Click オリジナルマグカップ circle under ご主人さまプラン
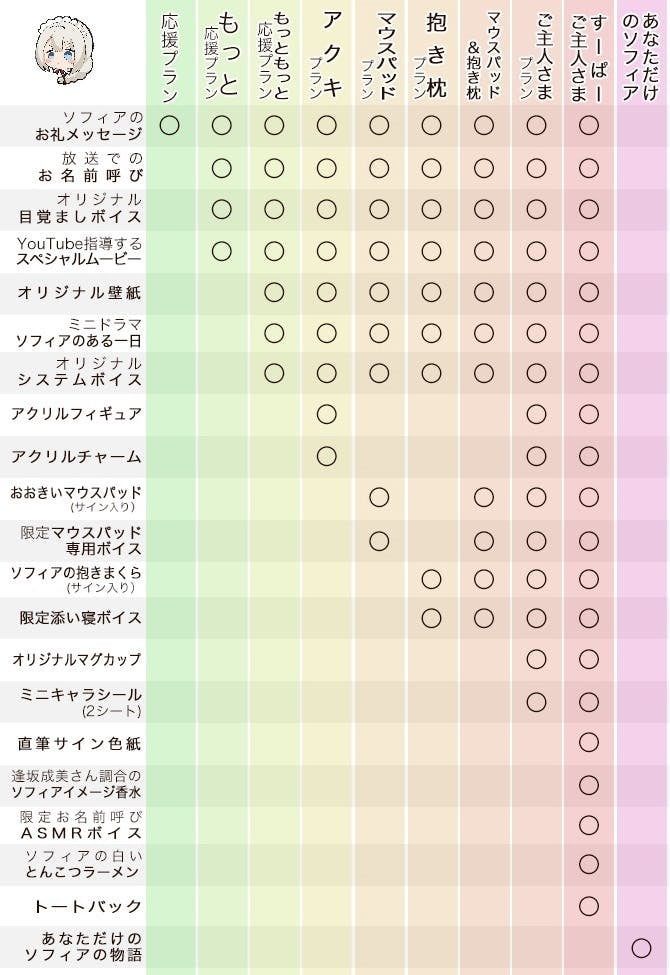The width and height of the screenshot is (670, 975). tap(536, 659)
